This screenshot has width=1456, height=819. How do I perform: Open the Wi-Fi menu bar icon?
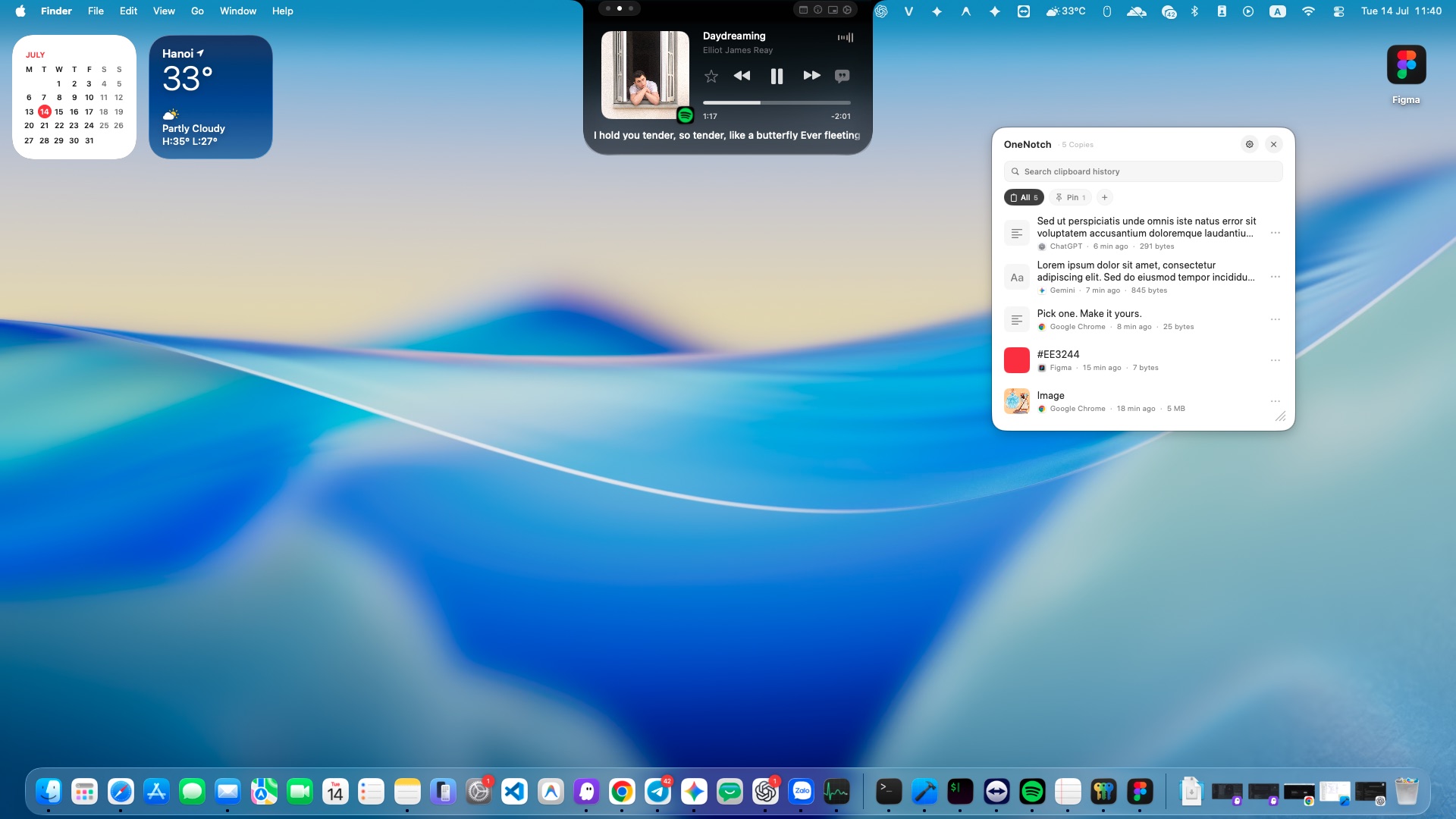[1308, 11]
